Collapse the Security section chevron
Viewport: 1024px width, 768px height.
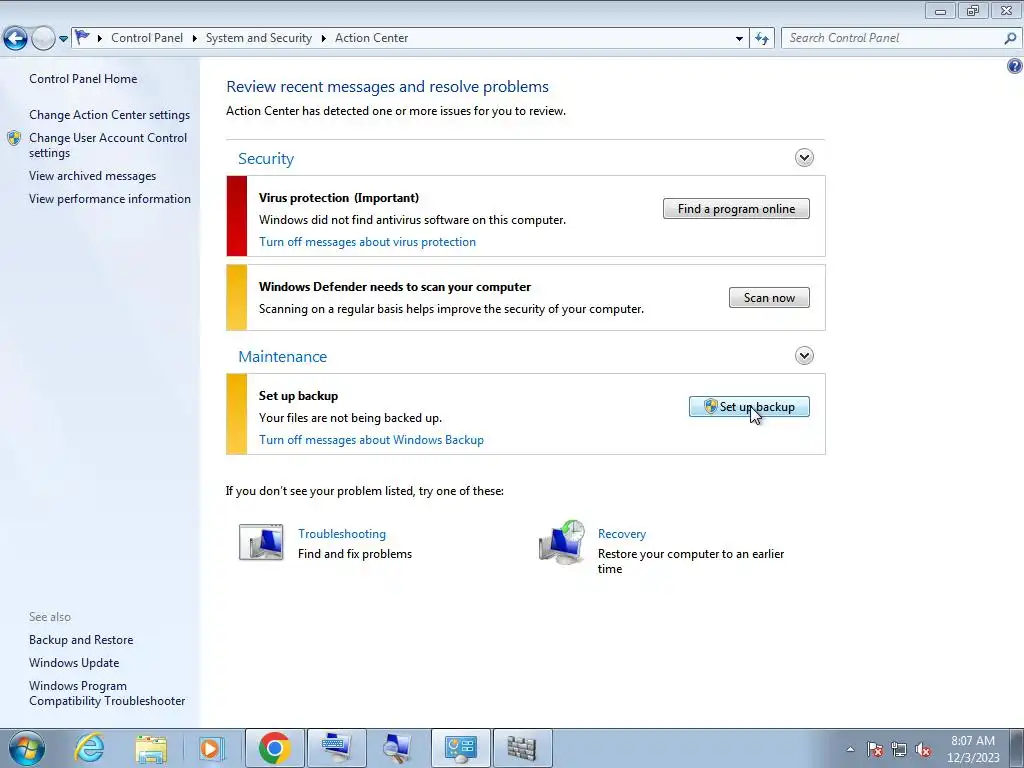point(804,158)
